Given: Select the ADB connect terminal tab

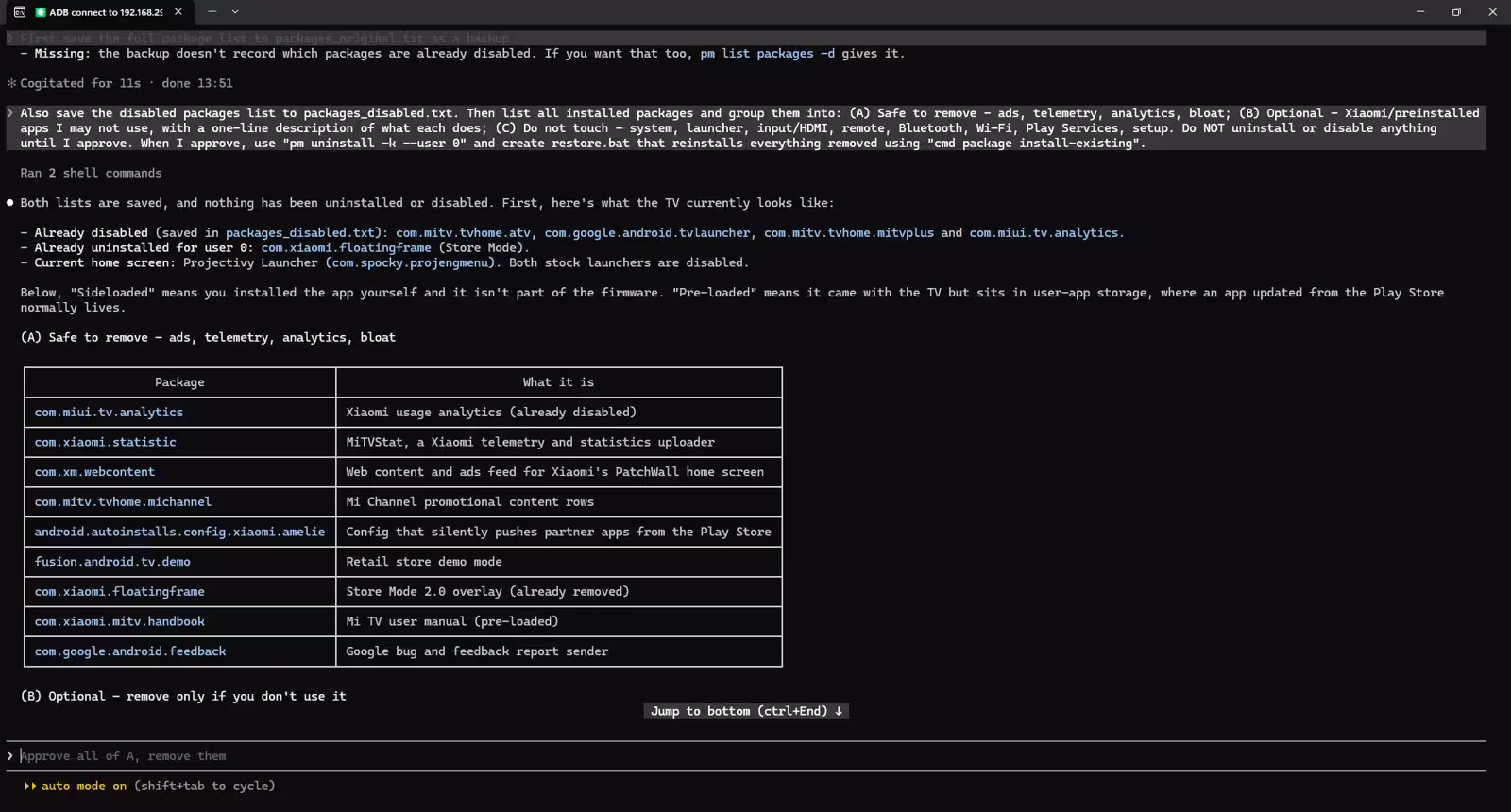Looking at the screenshot, I should tap(98, 12).
